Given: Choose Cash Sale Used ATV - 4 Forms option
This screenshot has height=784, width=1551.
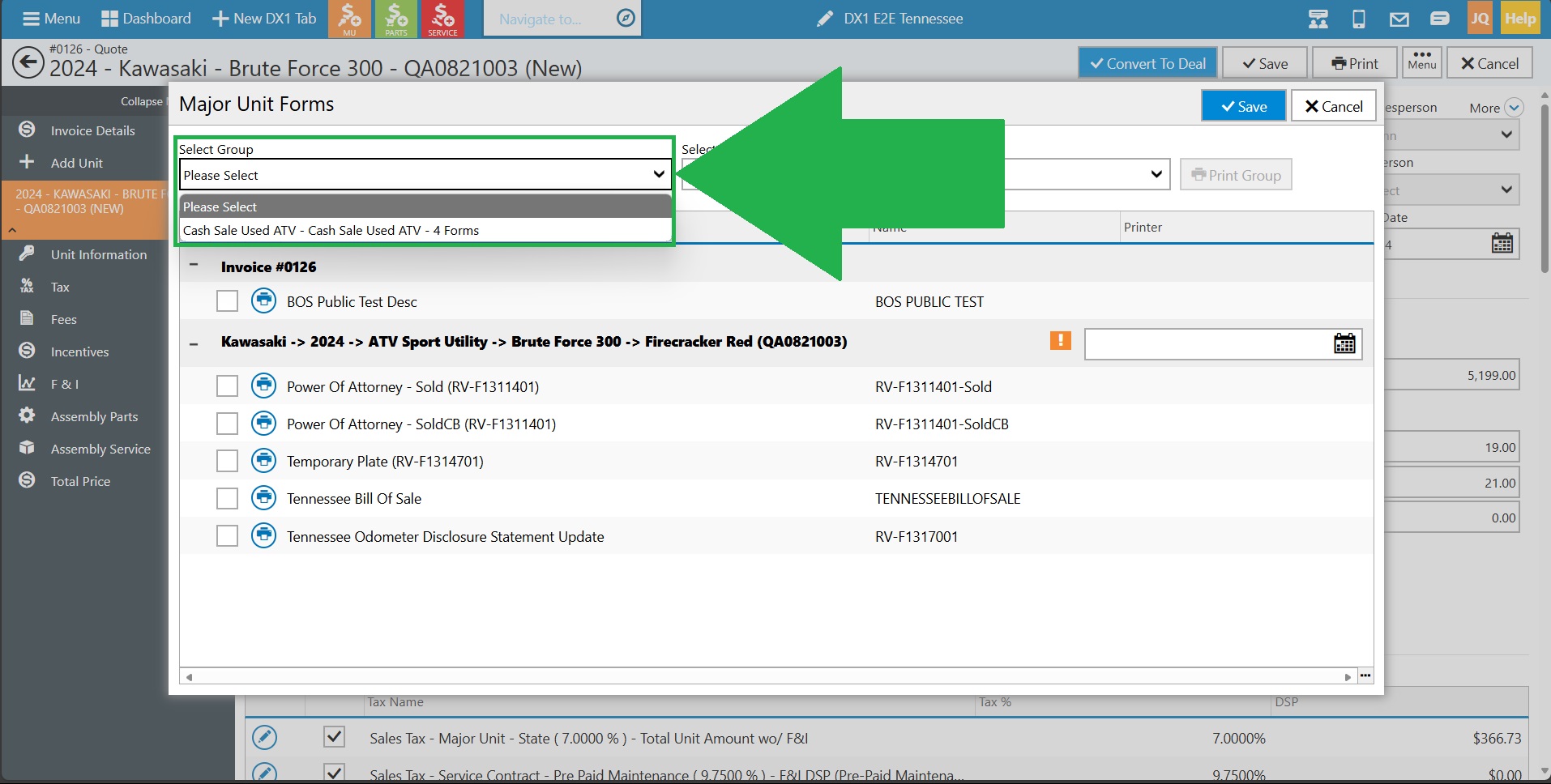Looking at the screenshot, I should [425, 230].
